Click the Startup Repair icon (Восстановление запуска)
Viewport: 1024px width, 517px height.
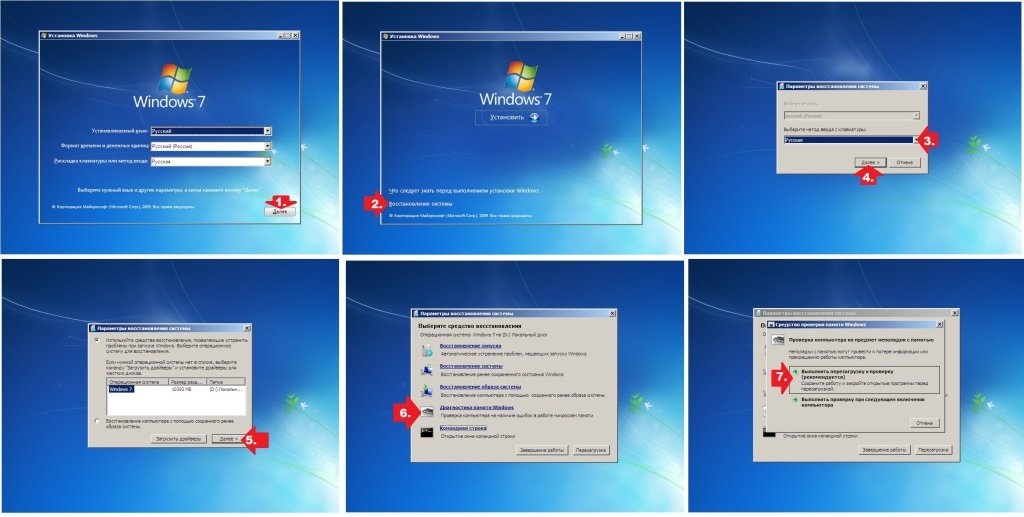coord(428,350)
